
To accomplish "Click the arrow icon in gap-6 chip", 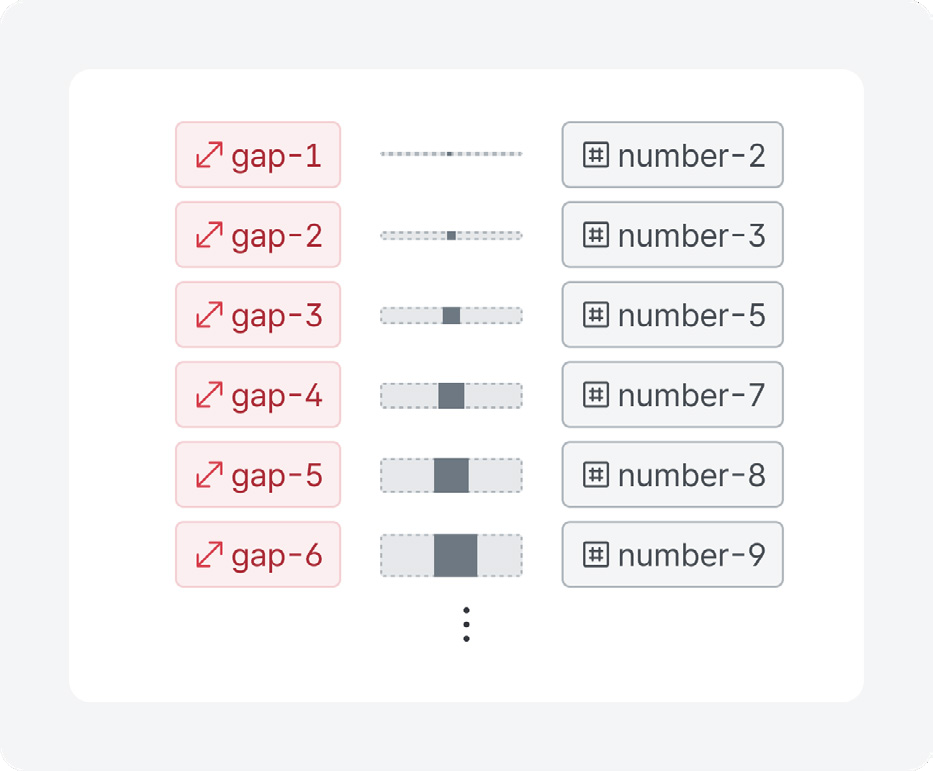I will [209, 554].
